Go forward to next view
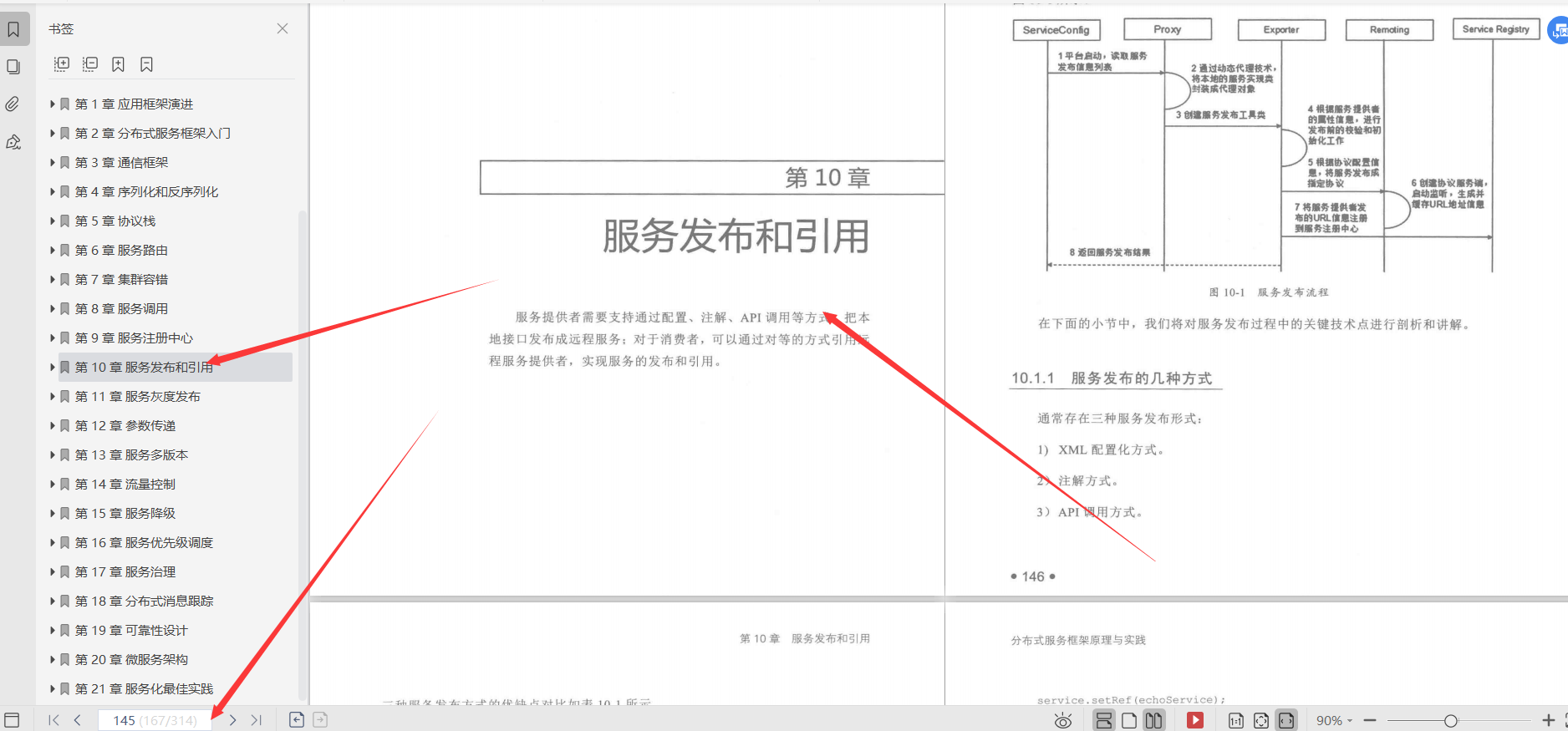 (320, 720)
